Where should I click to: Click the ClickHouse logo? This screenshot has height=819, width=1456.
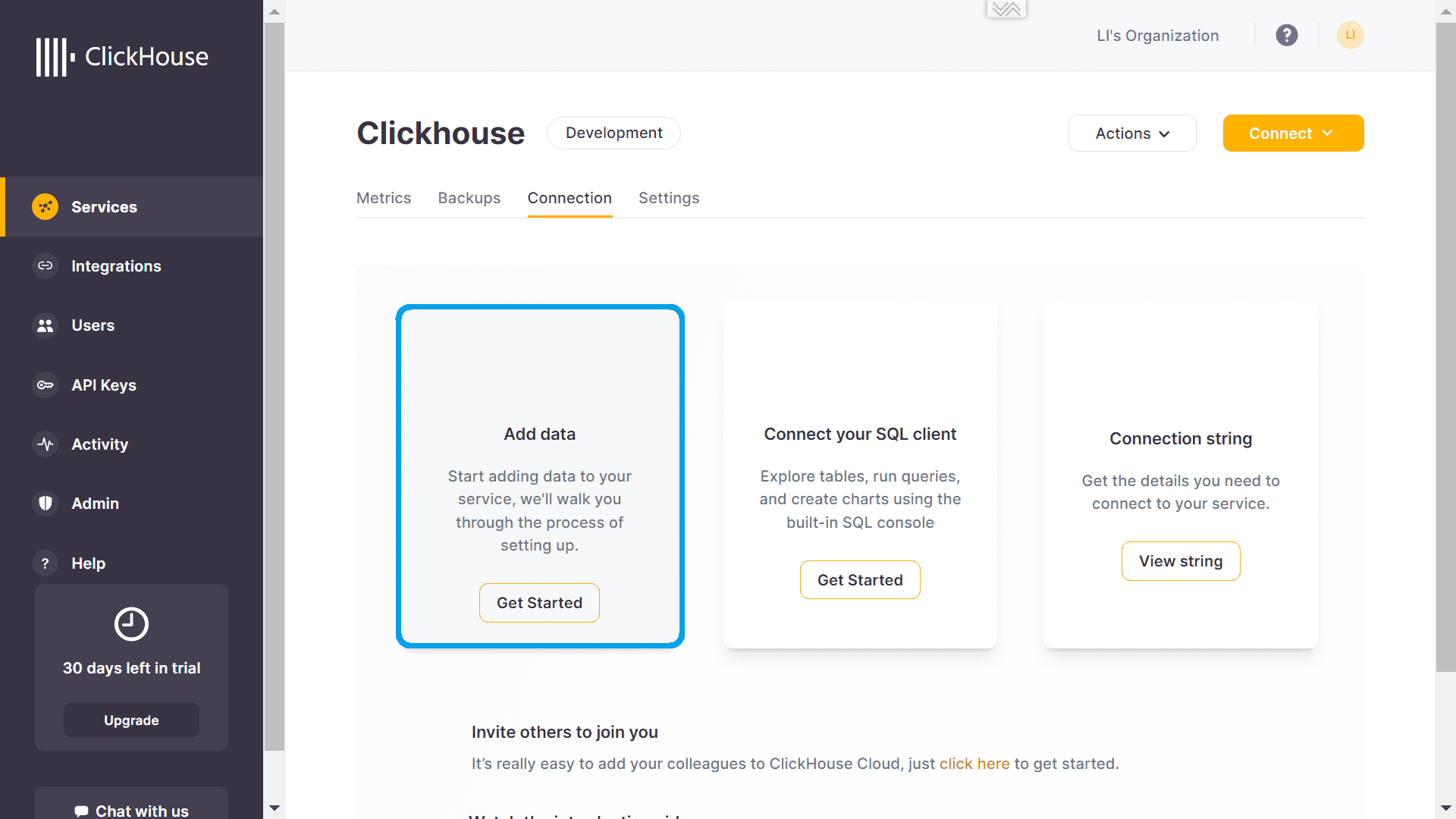(x=122, y=57)
